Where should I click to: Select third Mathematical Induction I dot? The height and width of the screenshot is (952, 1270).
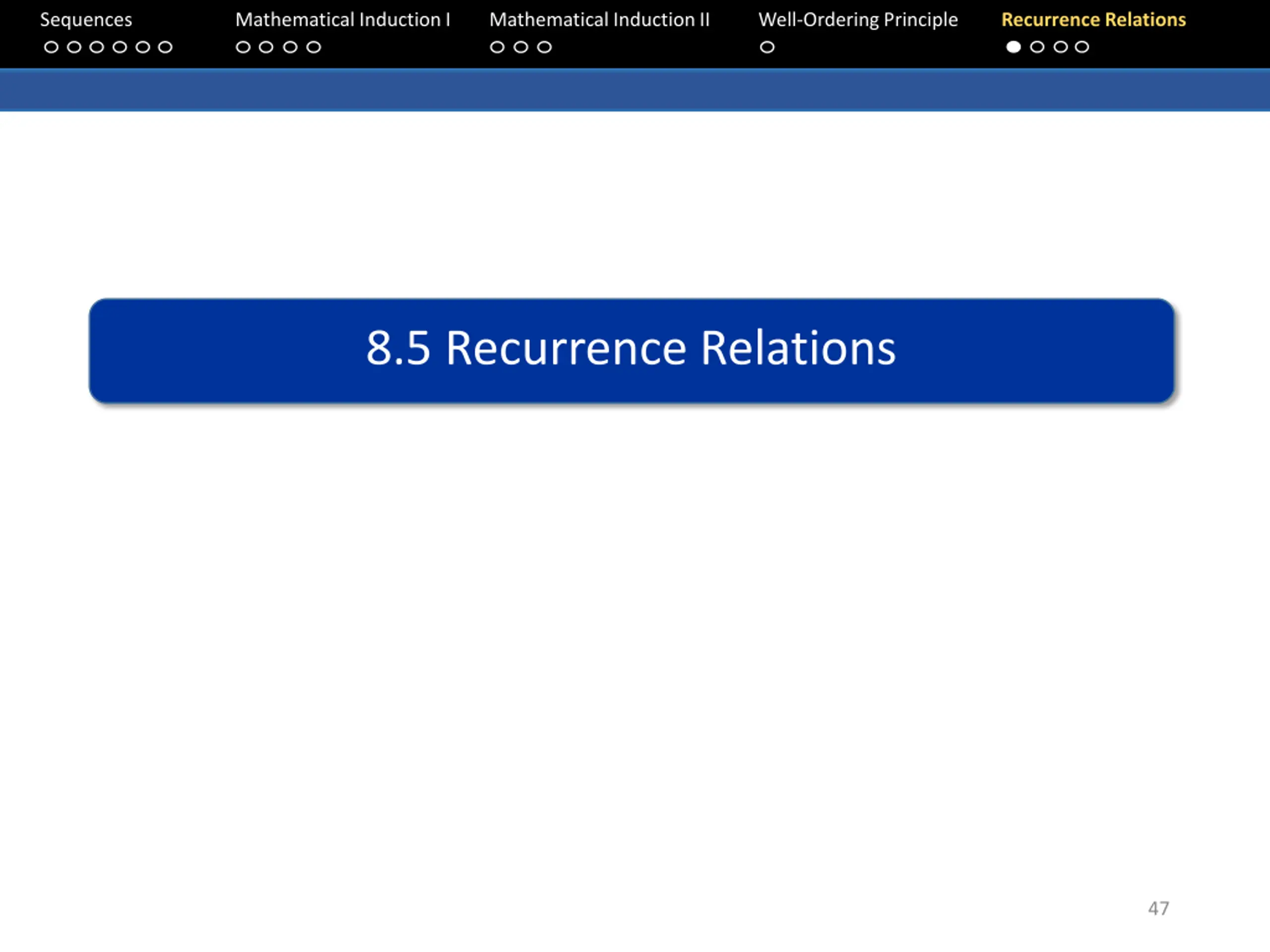pyautogui.click(x=290, y=47)
